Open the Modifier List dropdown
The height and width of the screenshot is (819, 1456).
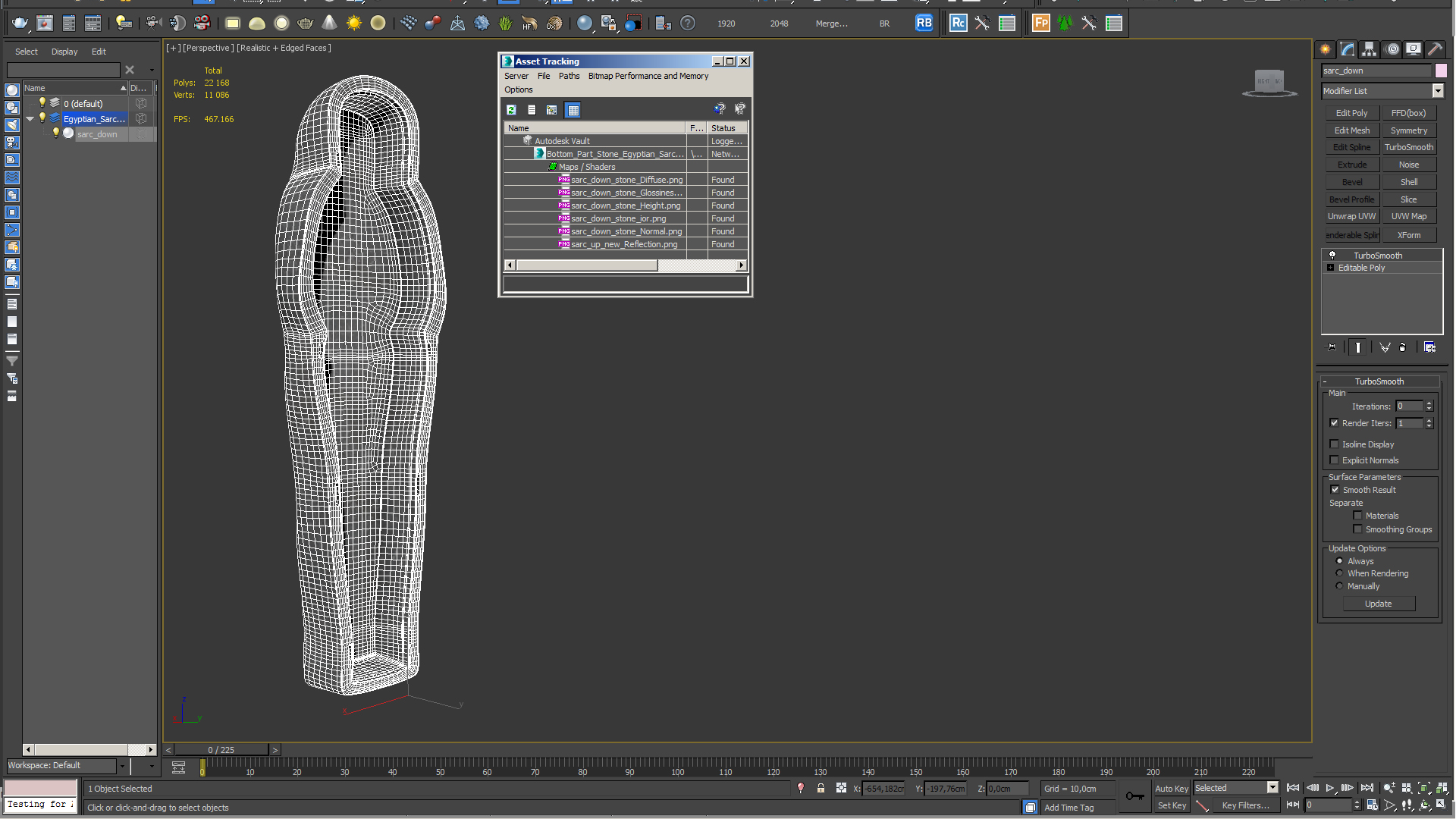1437,91
